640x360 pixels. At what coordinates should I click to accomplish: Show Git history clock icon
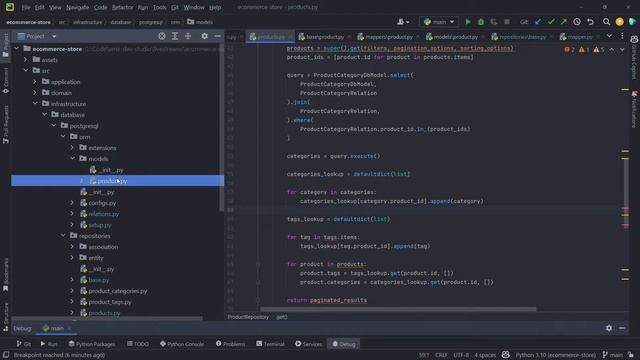coord(577,22)
